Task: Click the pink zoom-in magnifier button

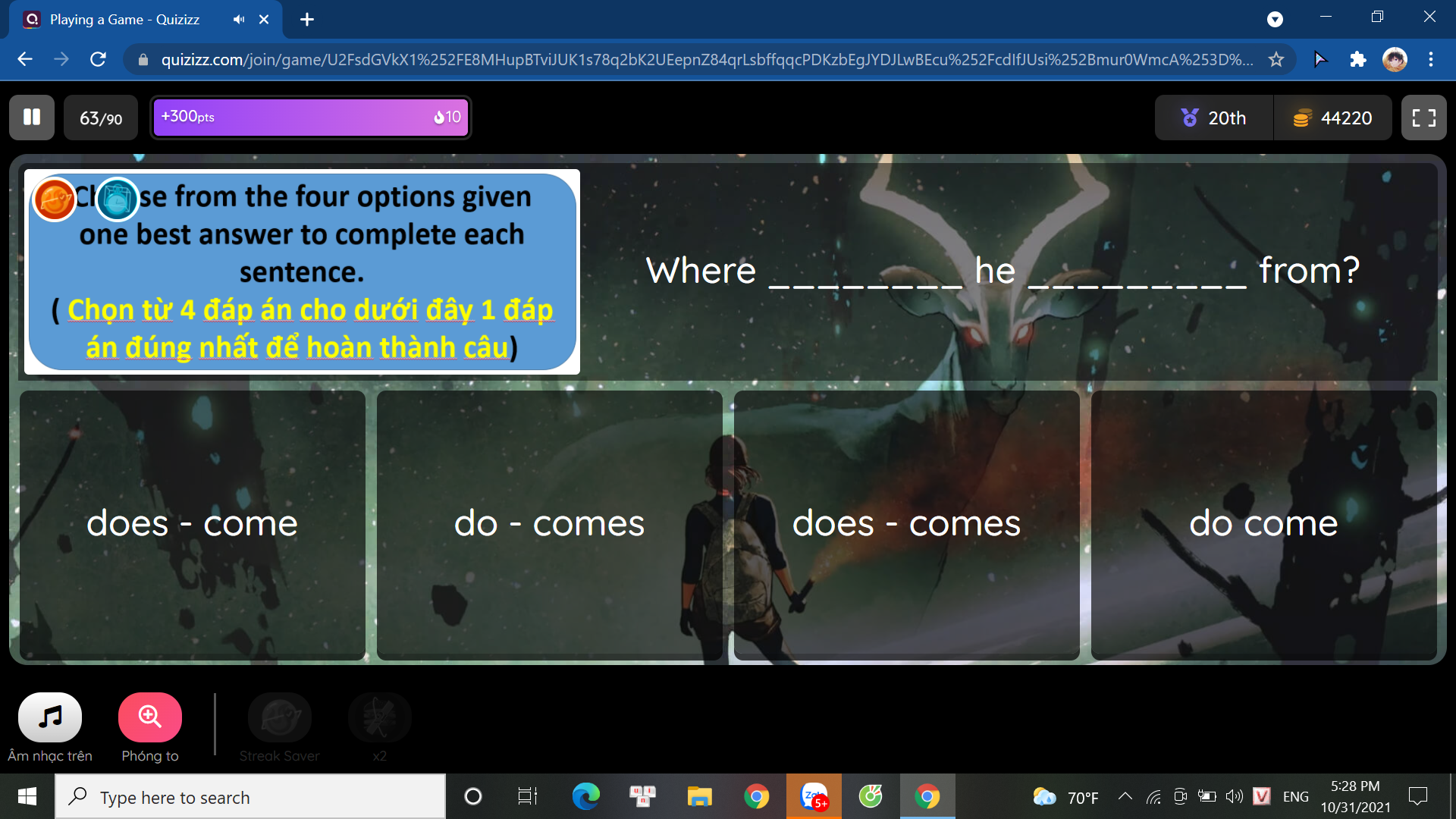Action: [x=150, y=717]
